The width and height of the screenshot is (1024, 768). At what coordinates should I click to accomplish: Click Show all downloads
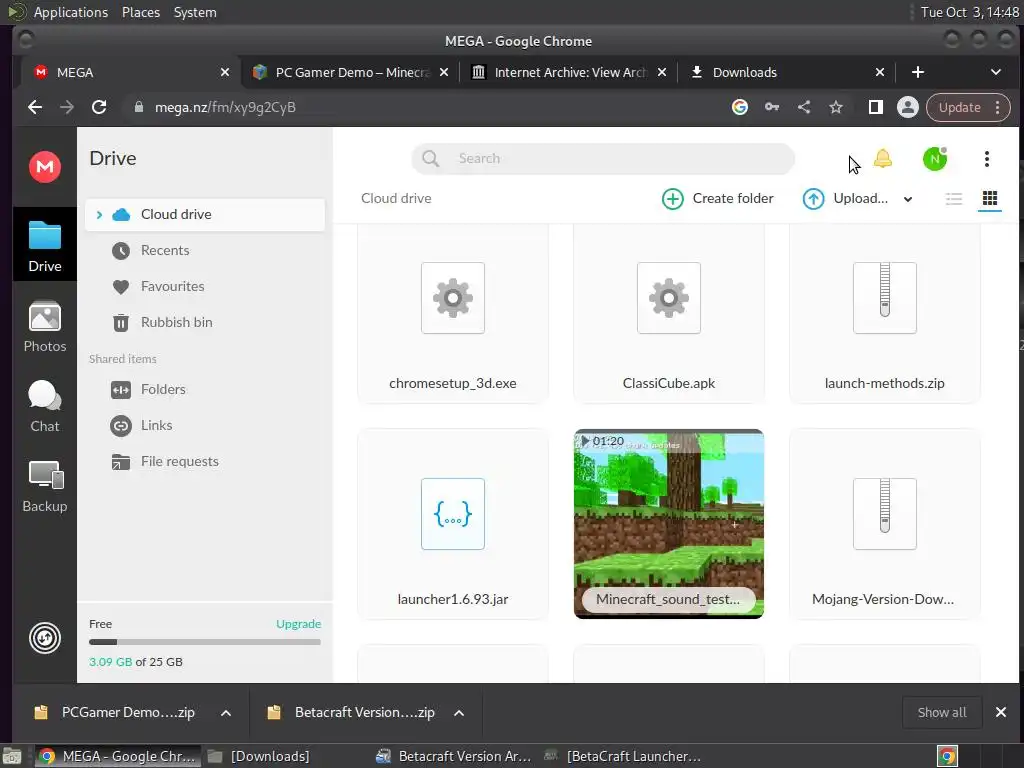tap(942, 712)
